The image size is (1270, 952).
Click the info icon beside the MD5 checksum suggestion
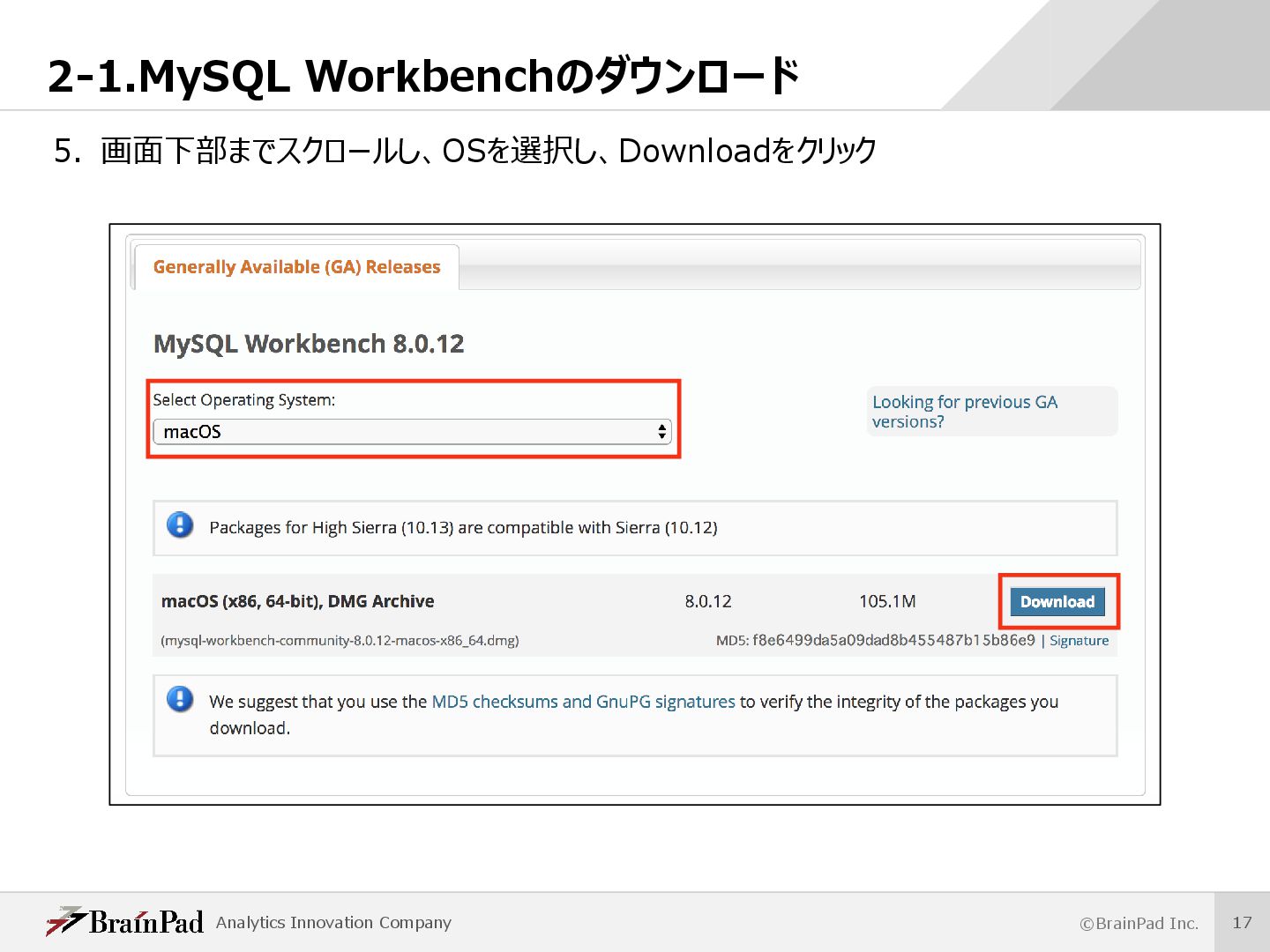tap(180, 700)
